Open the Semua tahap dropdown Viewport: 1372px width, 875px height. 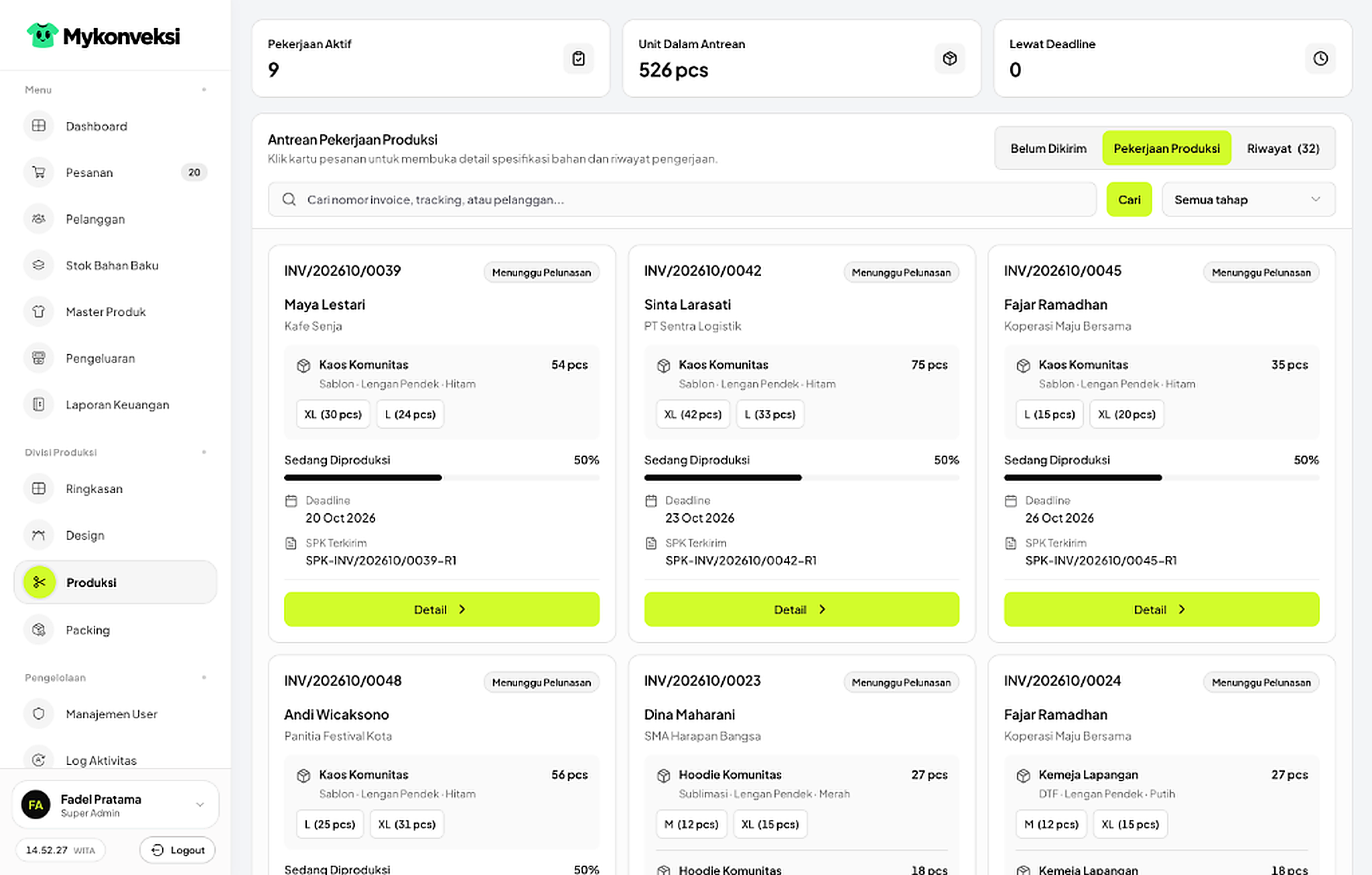pyautogui.click(x=1248, y=200)
